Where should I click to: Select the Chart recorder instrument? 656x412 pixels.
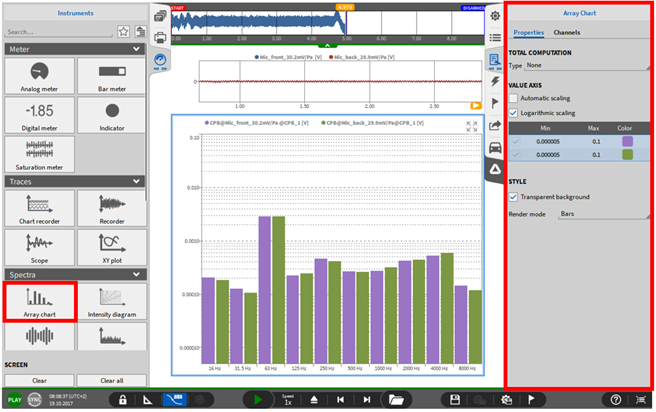[x=41, y=208]
